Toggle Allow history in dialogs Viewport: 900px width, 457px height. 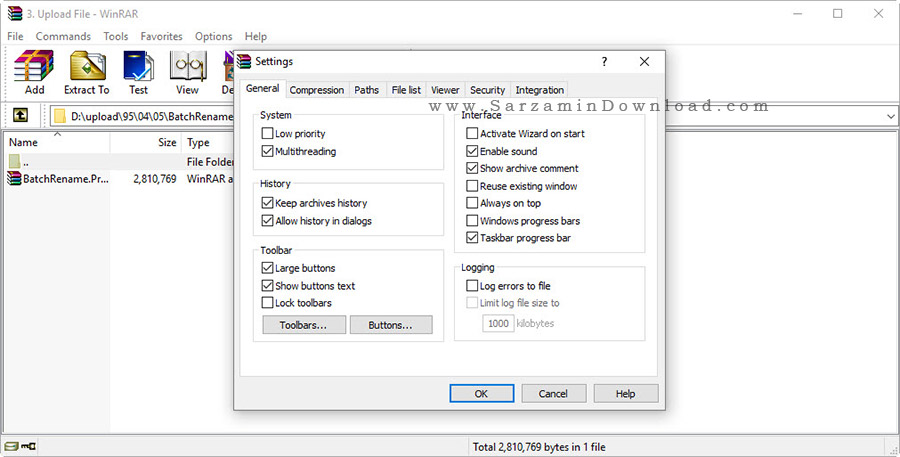[x=267, y=220]
